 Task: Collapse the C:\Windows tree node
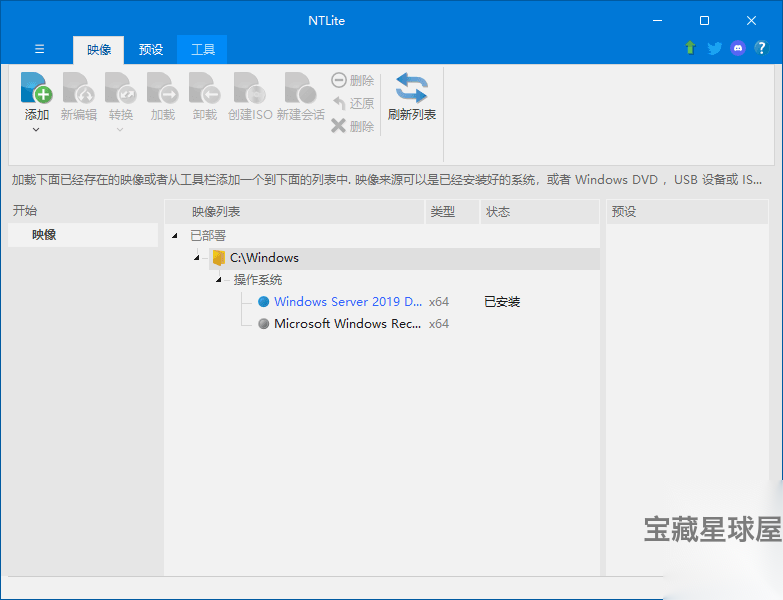pos(197,258)
